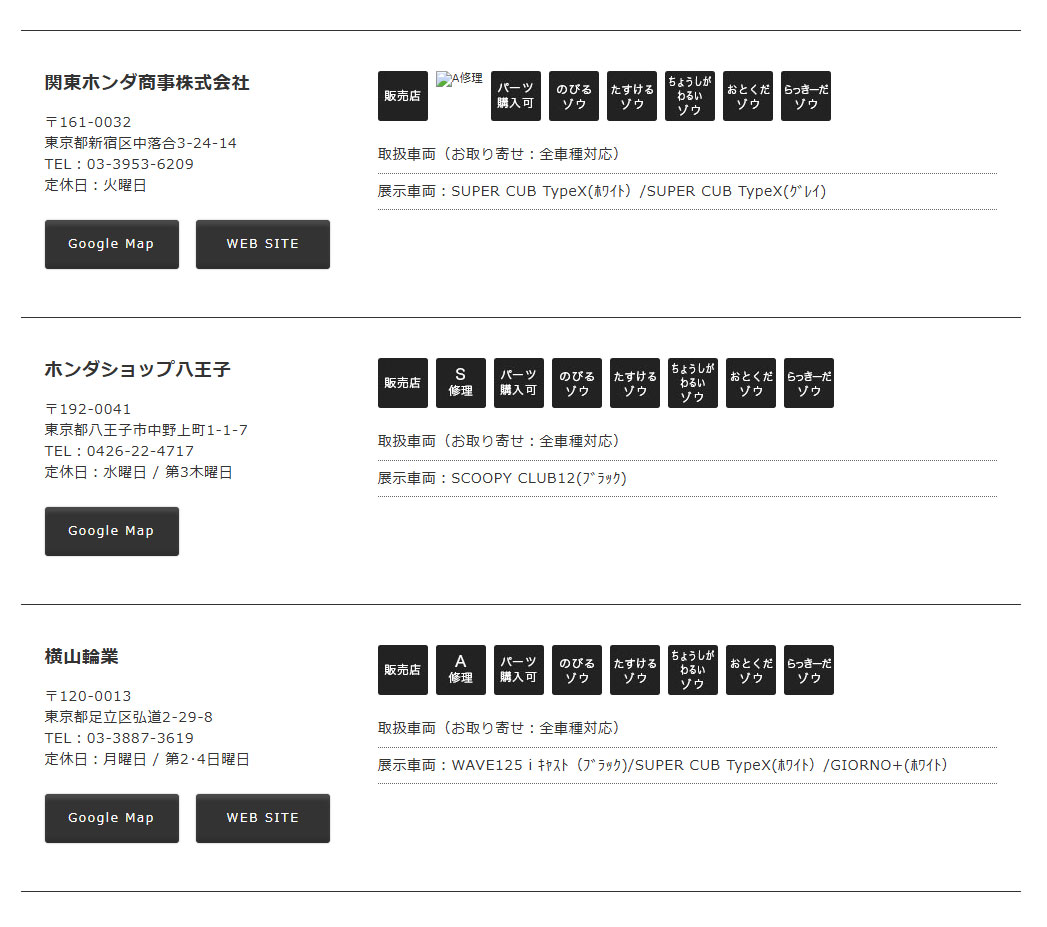This screenshot has width=1047, height=927.
Task: Click 取扱車両 line for 横山輪業
Action: point(499,729)
